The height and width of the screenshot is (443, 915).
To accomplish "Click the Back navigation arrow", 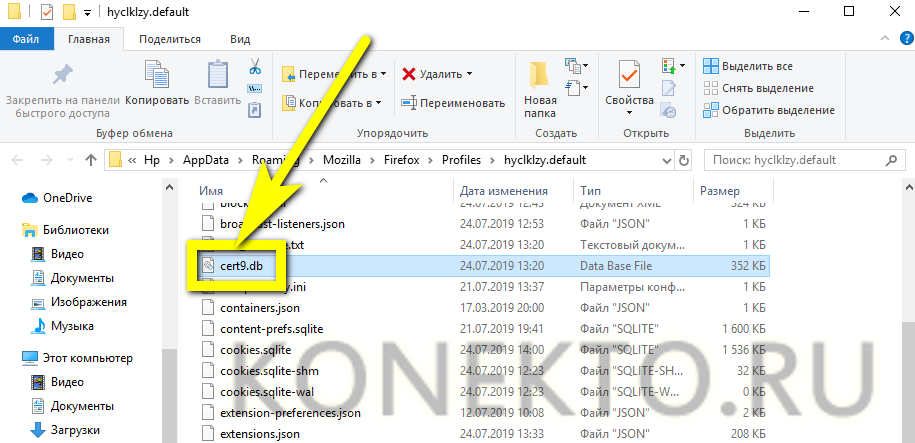I will point(17,160).
